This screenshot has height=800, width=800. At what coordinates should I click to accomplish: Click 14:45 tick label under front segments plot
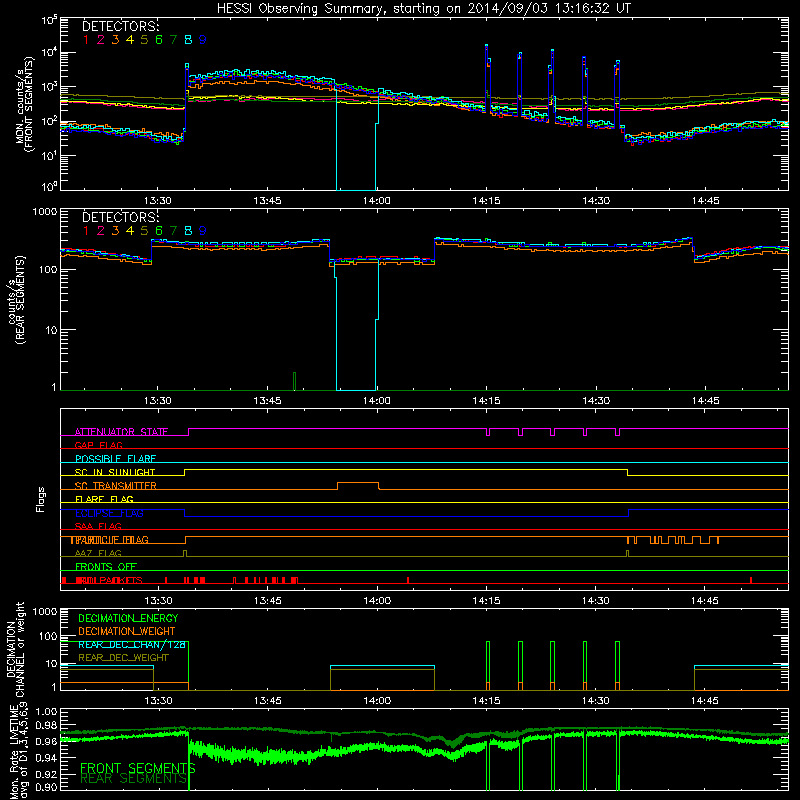(706, 201)
